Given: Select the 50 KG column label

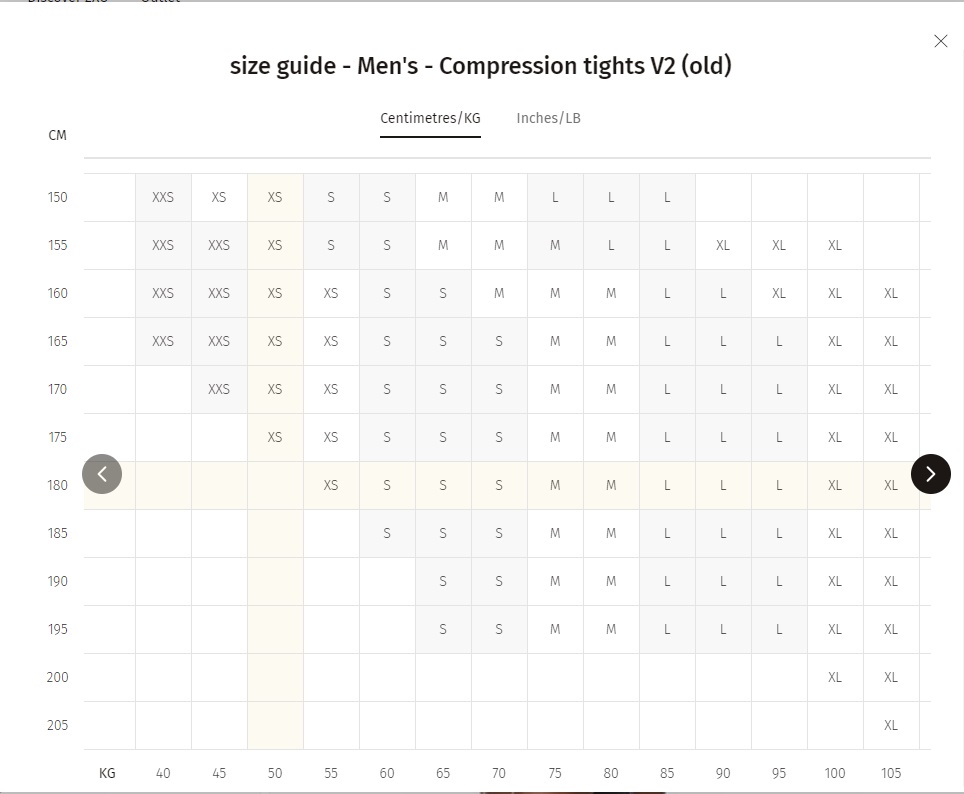Looking at the screenshot, I should click(x=275, y=773).
